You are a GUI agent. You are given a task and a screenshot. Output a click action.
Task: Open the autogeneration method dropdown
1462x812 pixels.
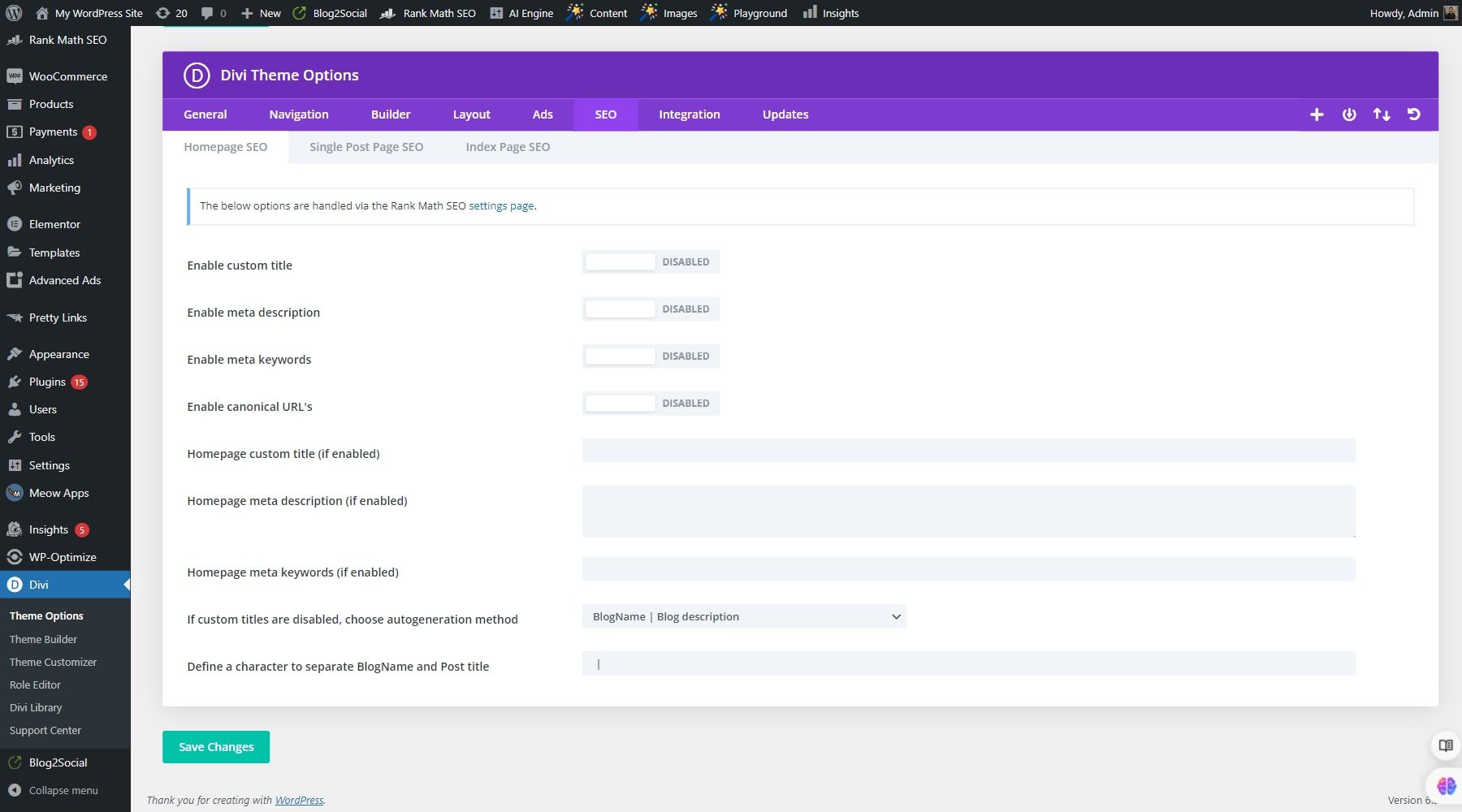click(x=744, y=616)
